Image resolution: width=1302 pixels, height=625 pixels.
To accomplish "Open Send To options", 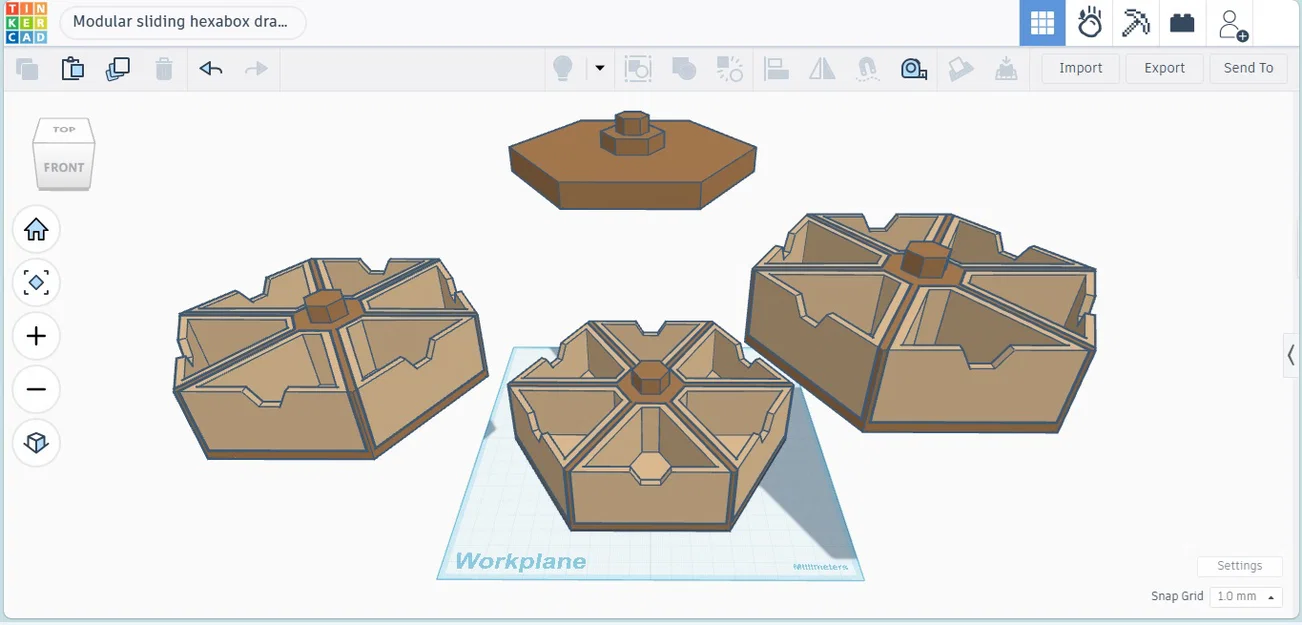I will [x=1248, y=68].
